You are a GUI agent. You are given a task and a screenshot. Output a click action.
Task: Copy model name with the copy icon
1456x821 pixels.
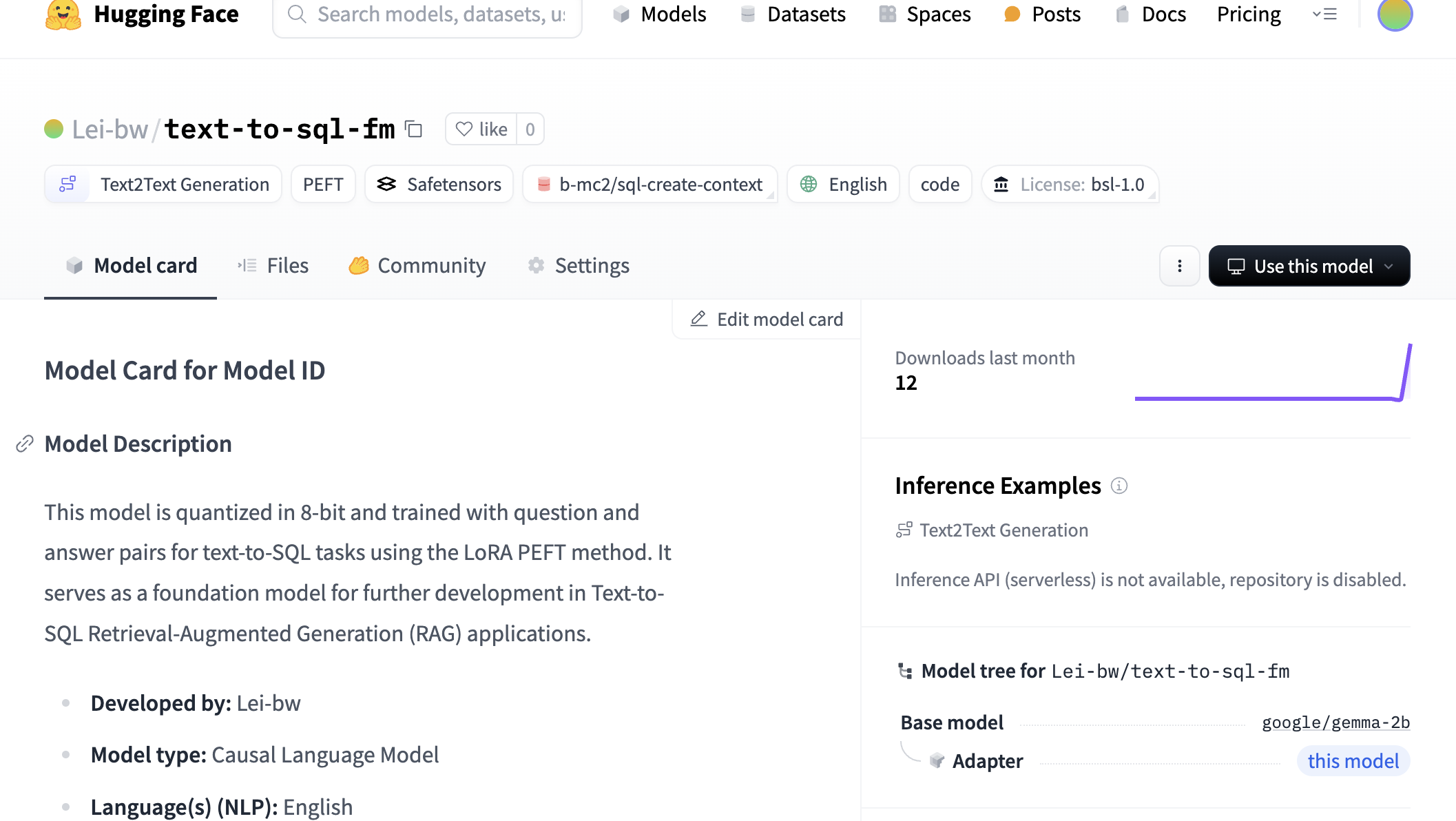coord(413,129)
